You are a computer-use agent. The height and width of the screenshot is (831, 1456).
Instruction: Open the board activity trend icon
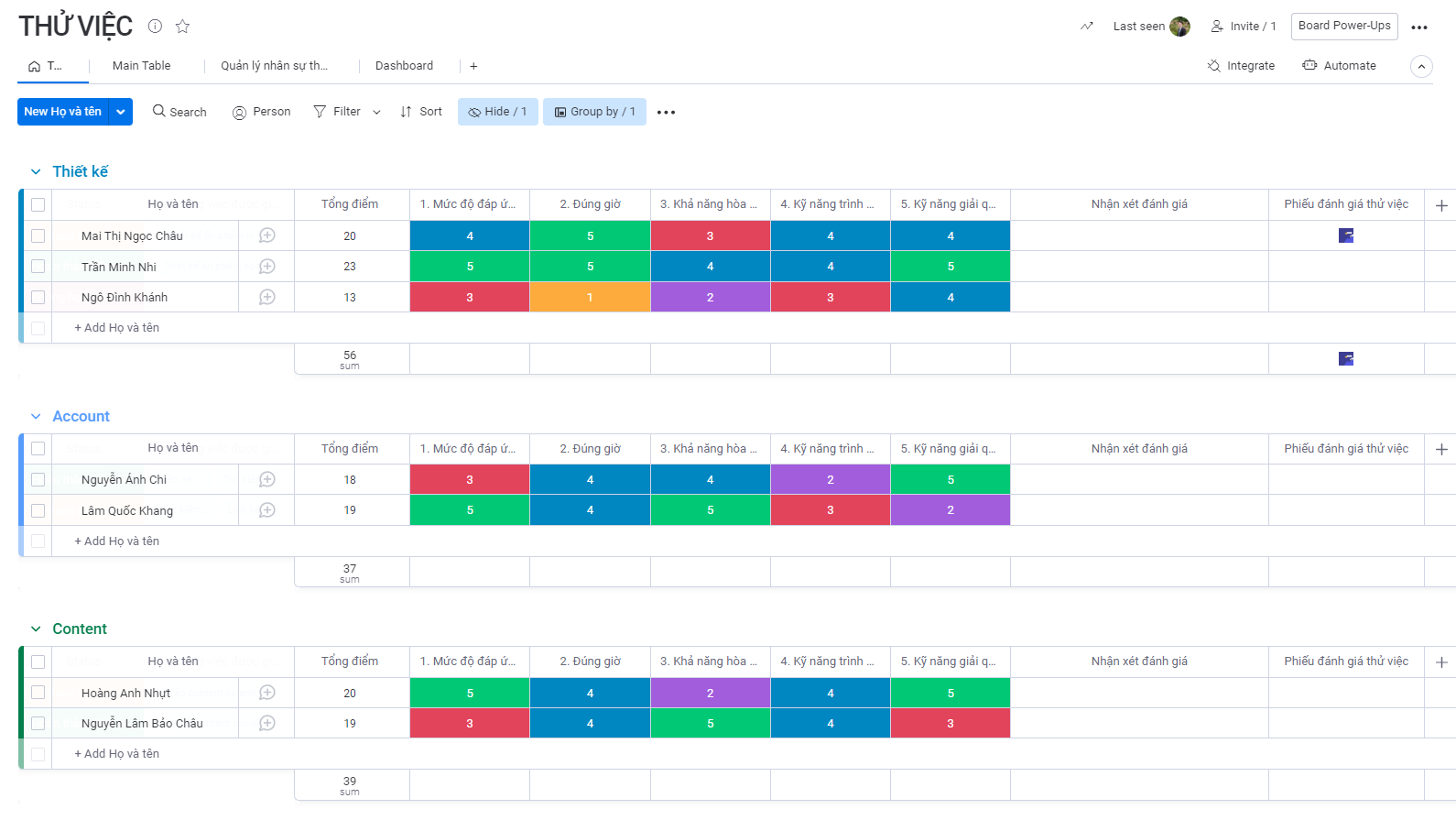click(1086, 26)
